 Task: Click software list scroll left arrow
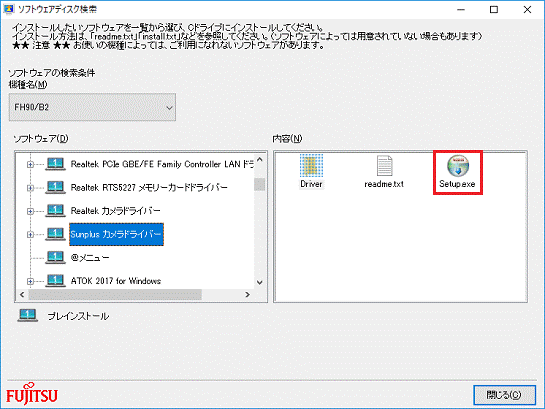(x=22, y=295)
